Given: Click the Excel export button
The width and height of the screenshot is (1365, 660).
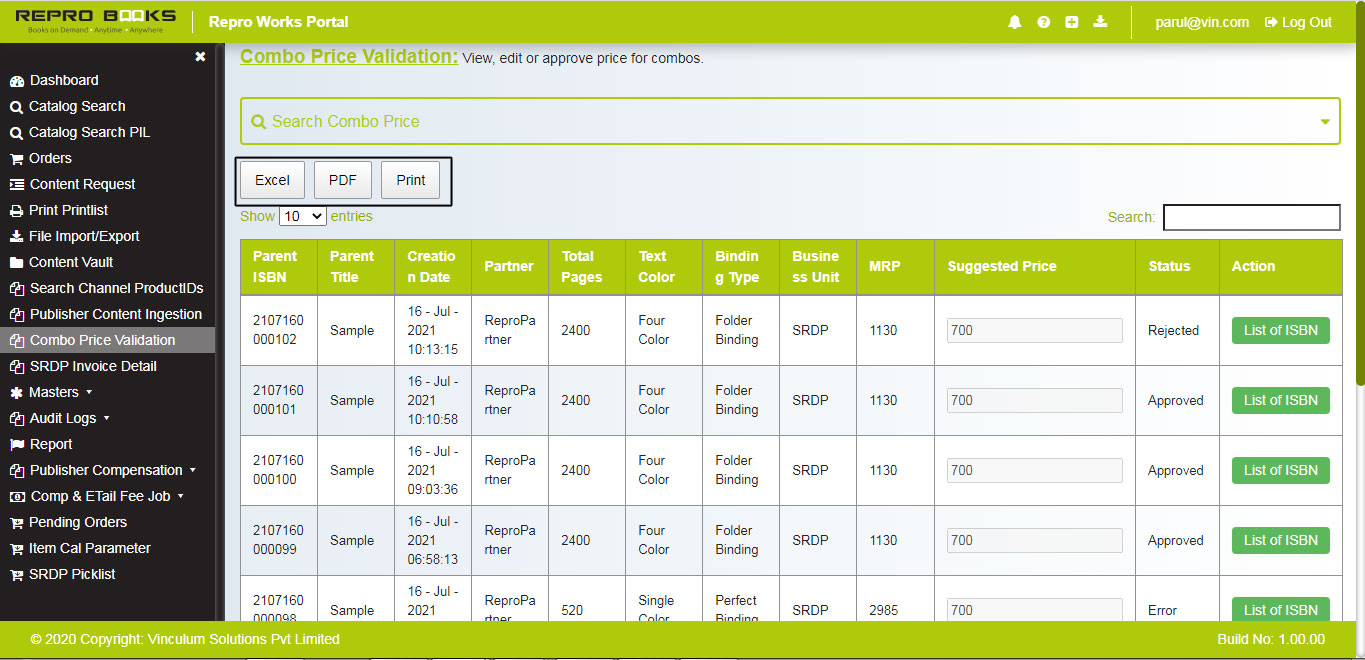Looking at the screenshot, I should pyautogui.click(x=271, y=180).
